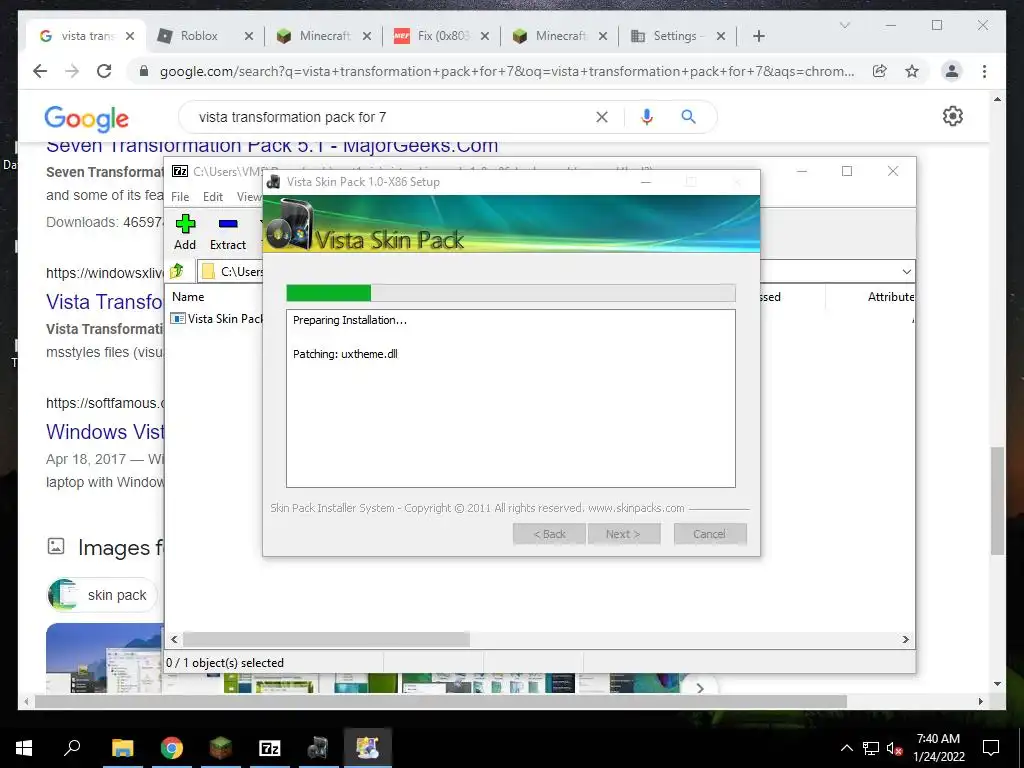Click Chrome page vertical scrollbar thumb
Screen dimensions: 1024x768
tap(997, 500)
